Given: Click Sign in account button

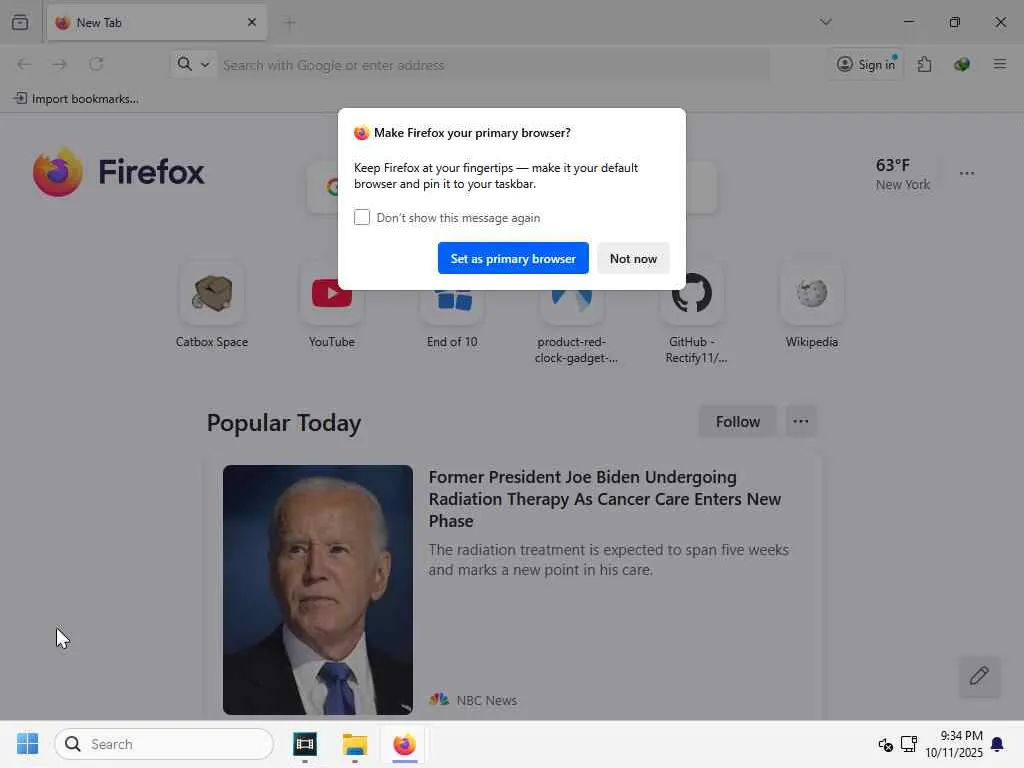Looking at the screenshot, I should [x=867, y=64].
